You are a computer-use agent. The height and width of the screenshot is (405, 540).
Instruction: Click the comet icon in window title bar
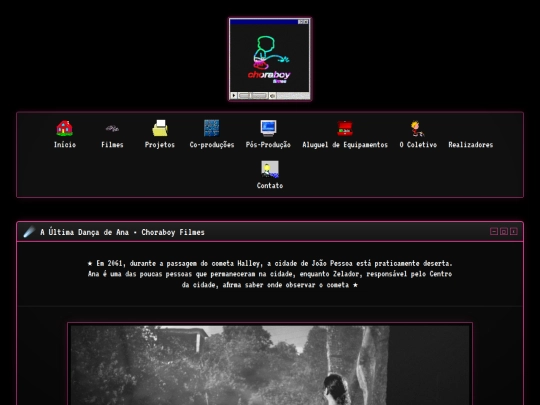(x=29, y=231)
